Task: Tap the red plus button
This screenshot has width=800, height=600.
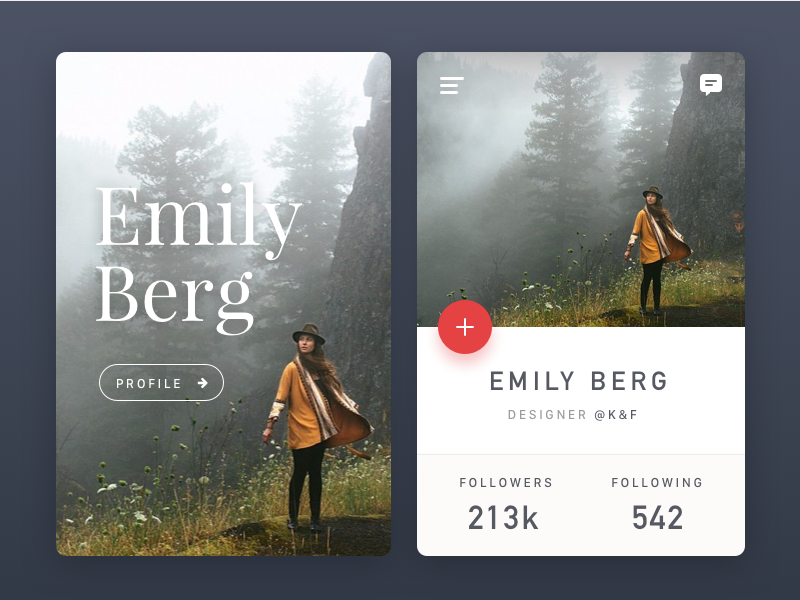Action: point(465,327)
